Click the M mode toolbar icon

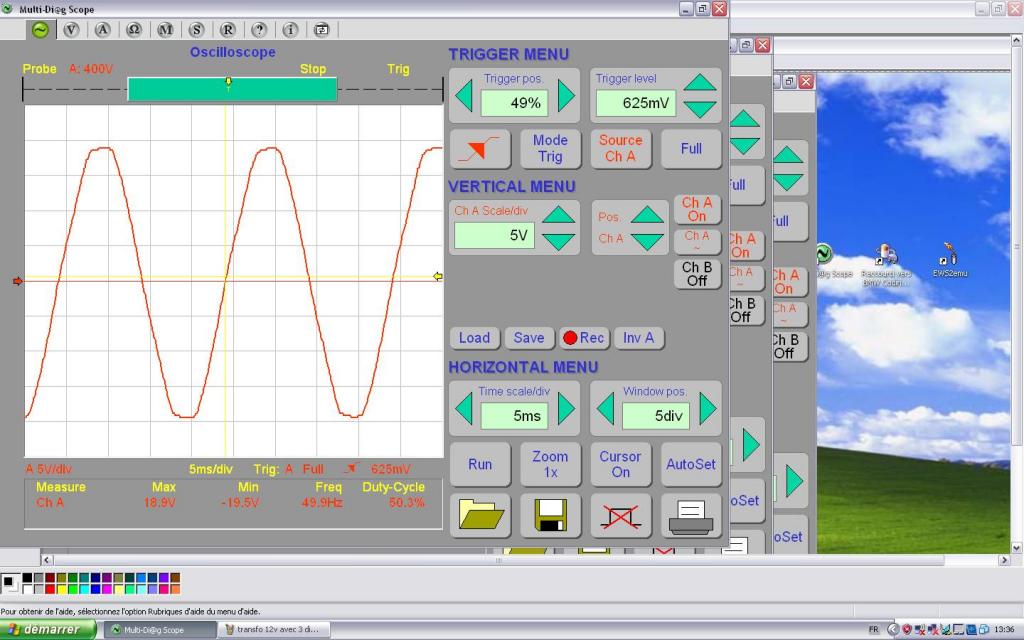165,29
